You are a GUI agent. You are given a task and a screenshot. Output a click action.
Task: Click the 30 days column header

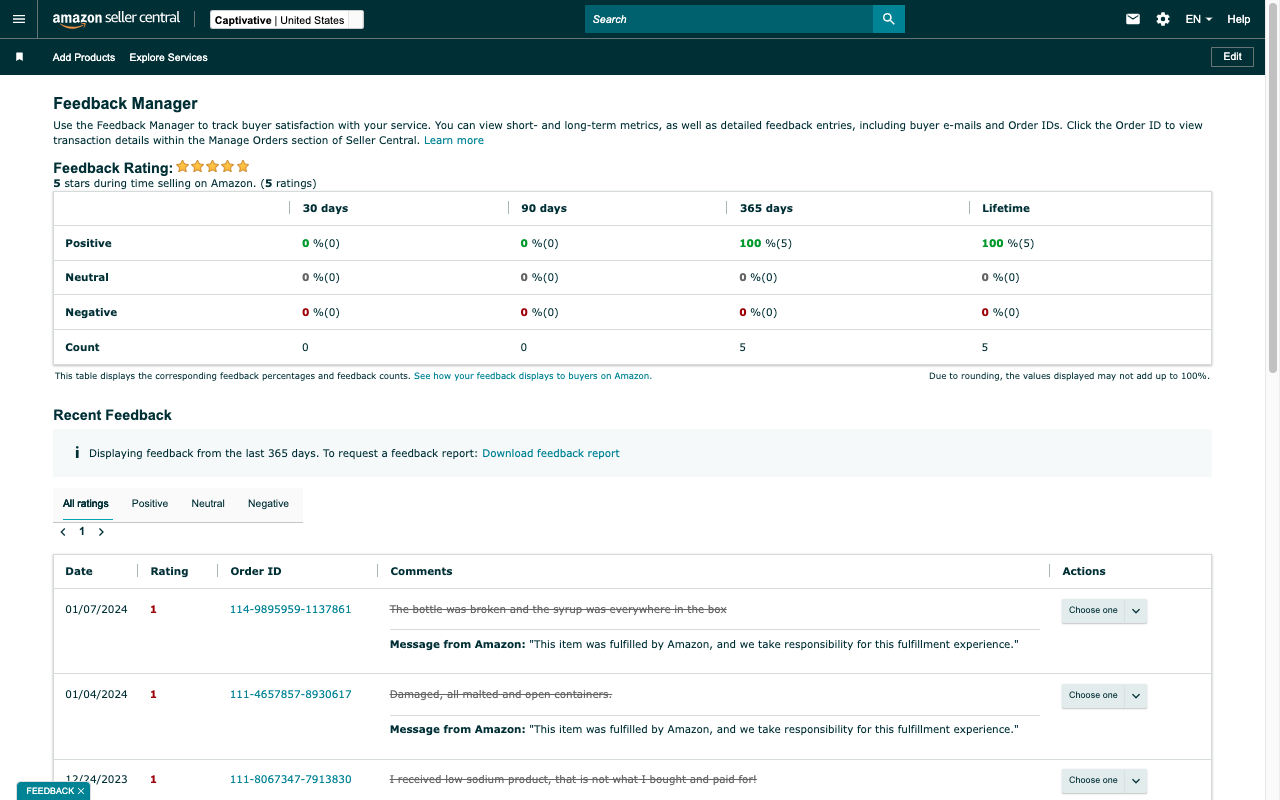[x=325, y=208]
